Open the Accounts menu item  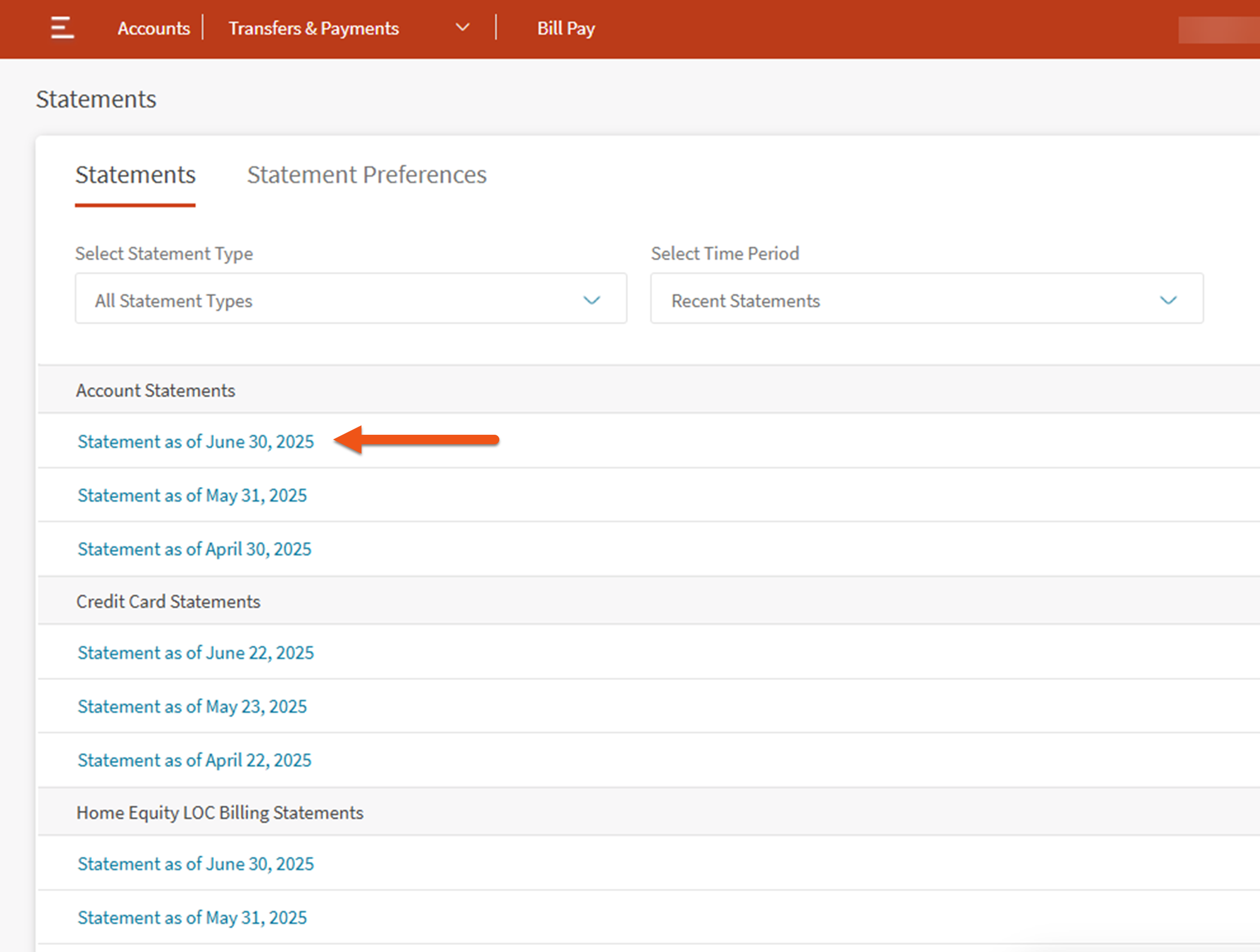click(x=154, y=28)
